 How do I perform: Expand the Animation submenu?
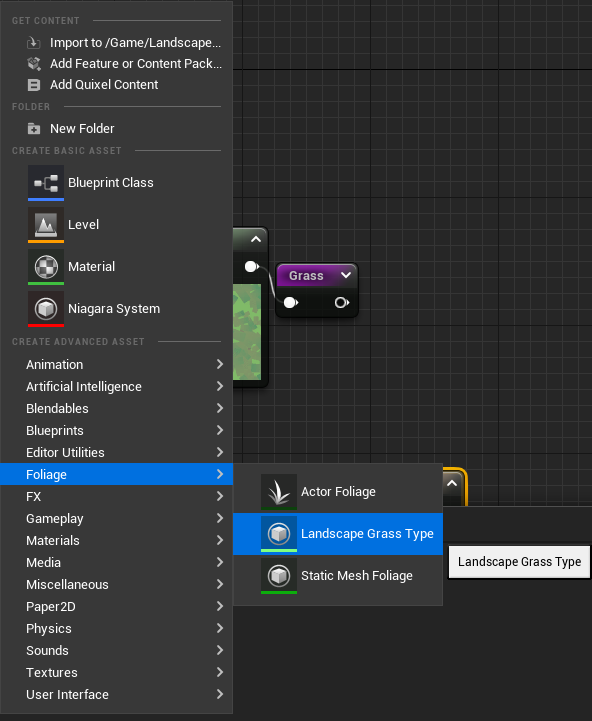(x=116, y=365)
